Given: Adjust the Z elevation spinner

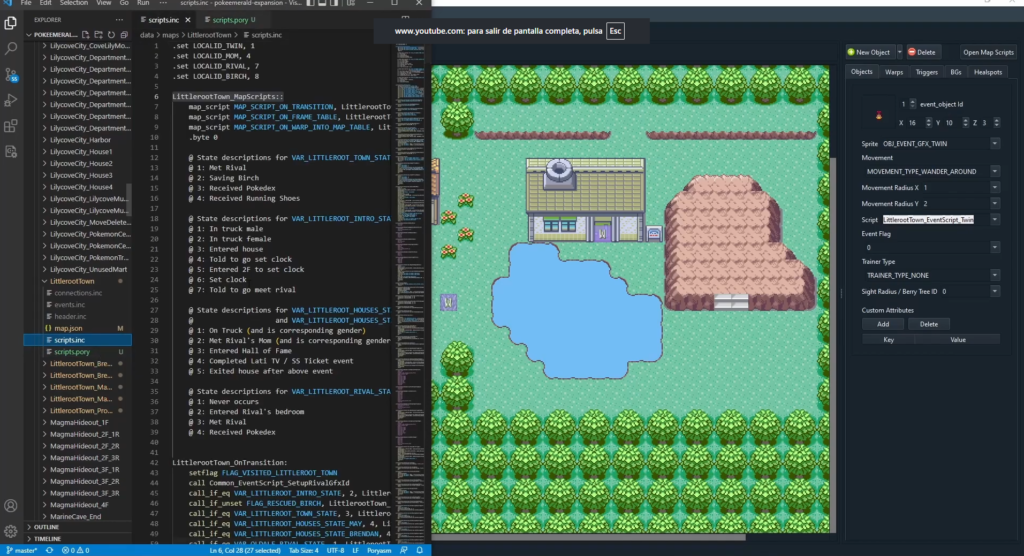Looking at the screenshot, I should [997, 123].
